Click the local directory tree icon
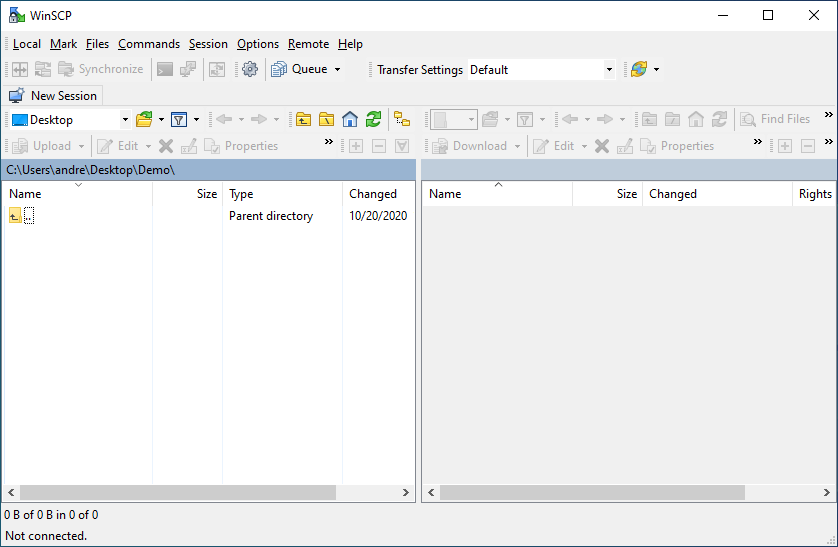This screenshot has width=838, height=547. pos(402,119)
